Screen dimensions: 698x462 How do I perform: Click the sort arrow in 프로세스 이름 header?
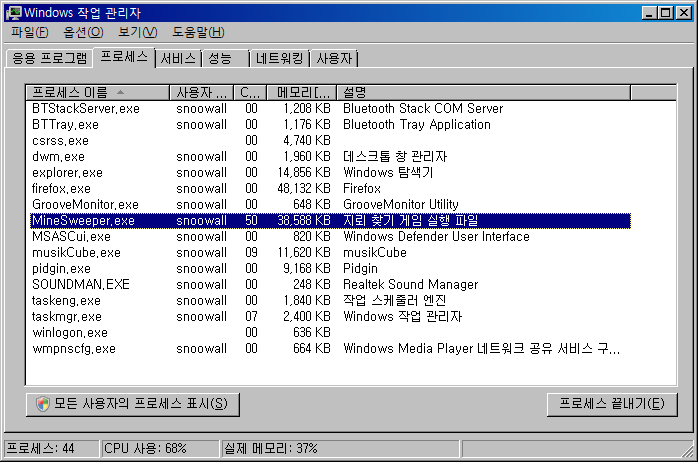[x=120, y=92]
